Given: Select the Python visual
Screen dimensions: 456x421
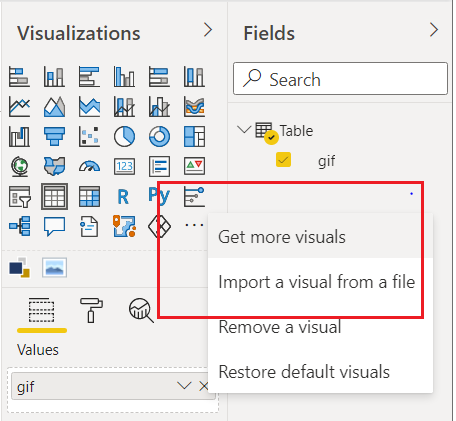Looking at the screenshot, I should pyautogui.click(x=159, y=196).
